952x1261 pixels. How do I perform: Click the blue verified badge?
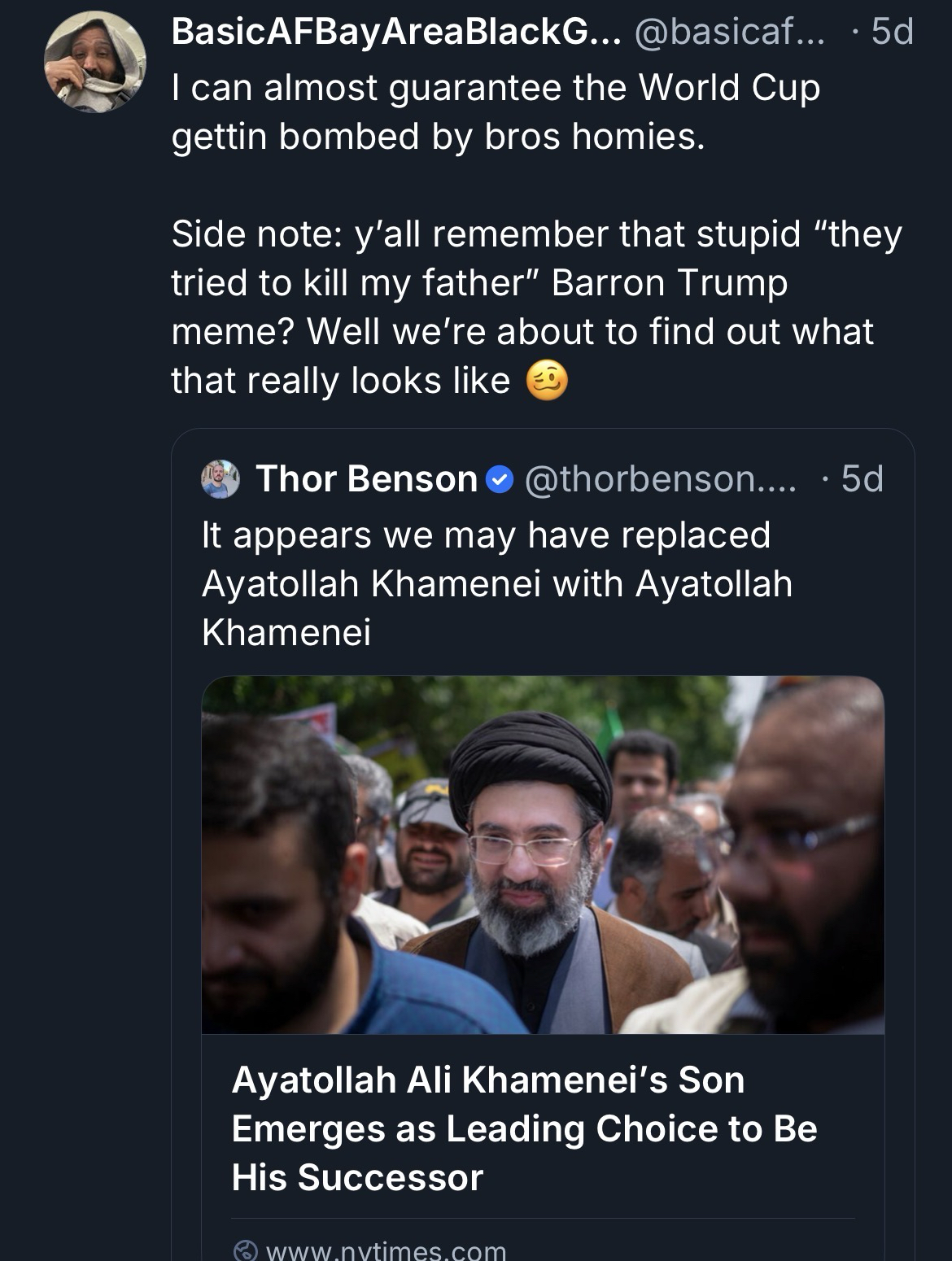(x=499, y=479)
